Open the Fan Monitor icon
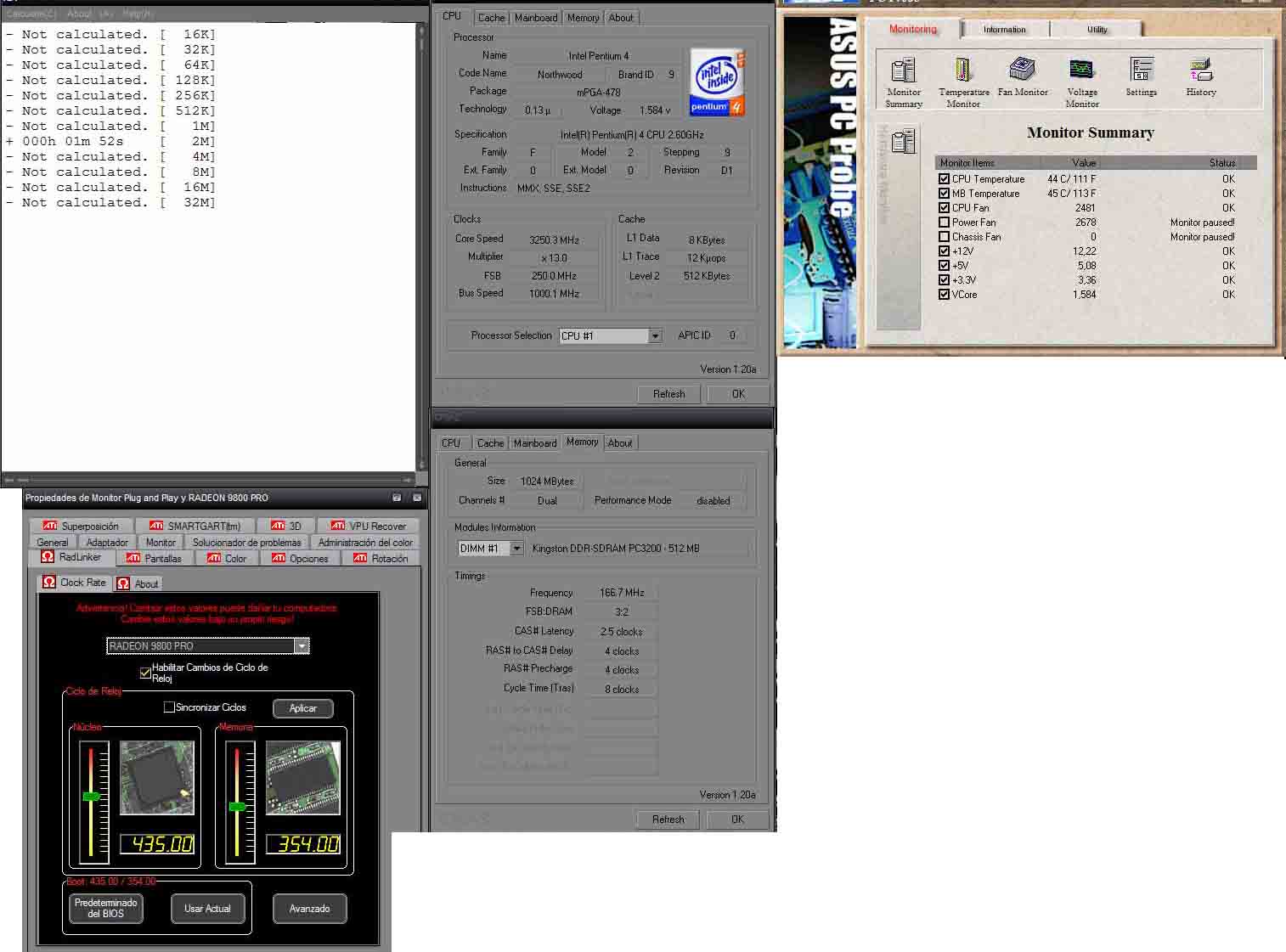This screenshot has width=1286, height=952. (x=1022, y=70)
